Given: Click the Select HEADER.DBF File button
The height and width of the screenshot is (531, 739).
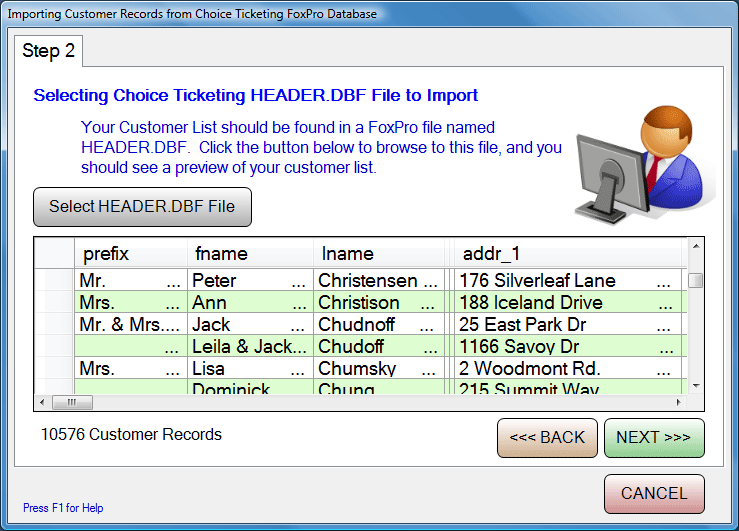Looking at the screenshot, I should point(142,207).
